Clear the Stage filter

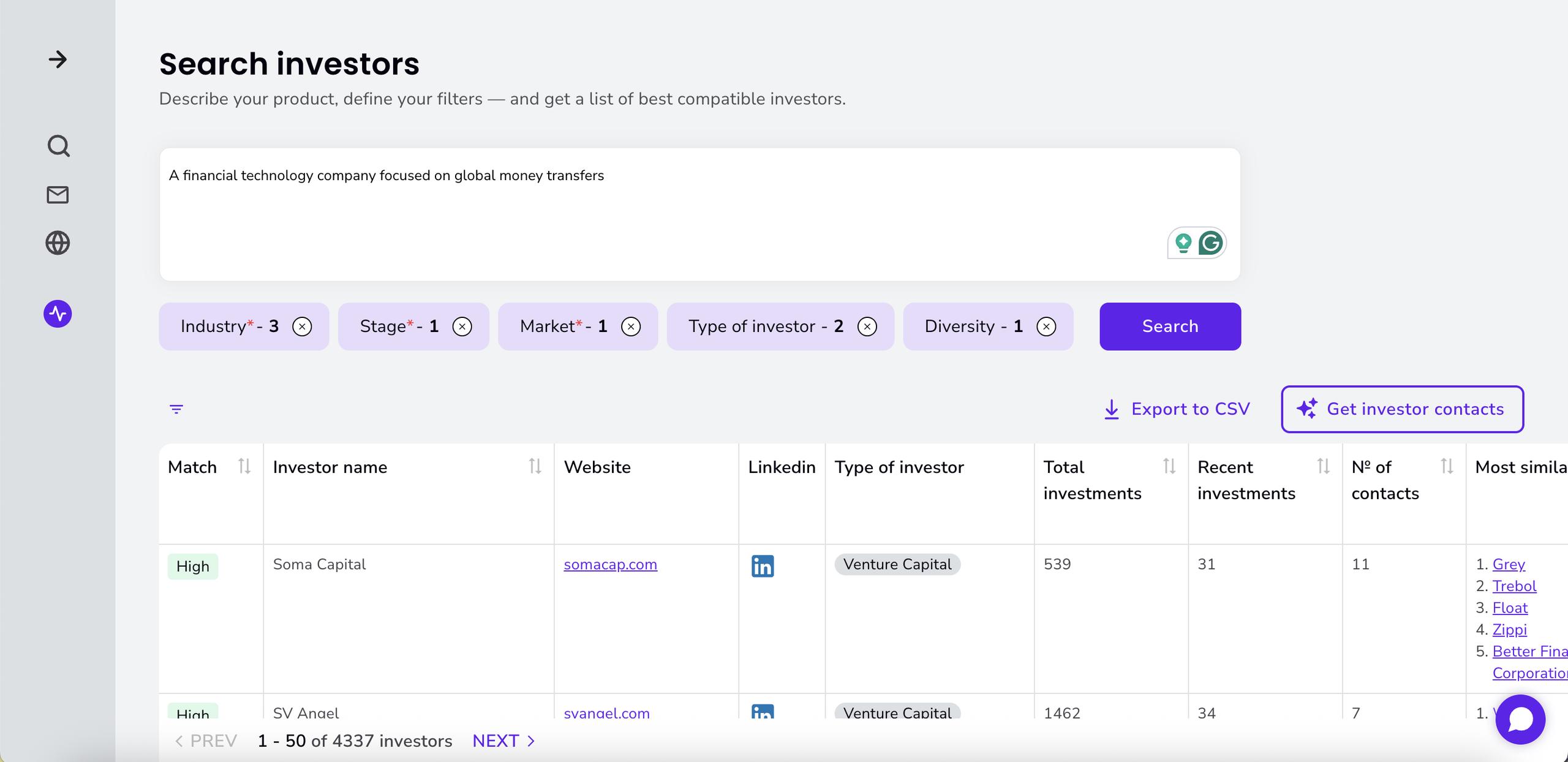pyautogui.click(x=462, y=326)
